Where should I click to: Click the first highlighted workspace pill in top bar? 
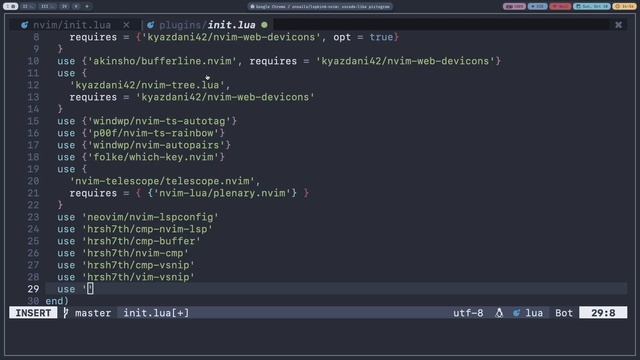pos(10,6)
